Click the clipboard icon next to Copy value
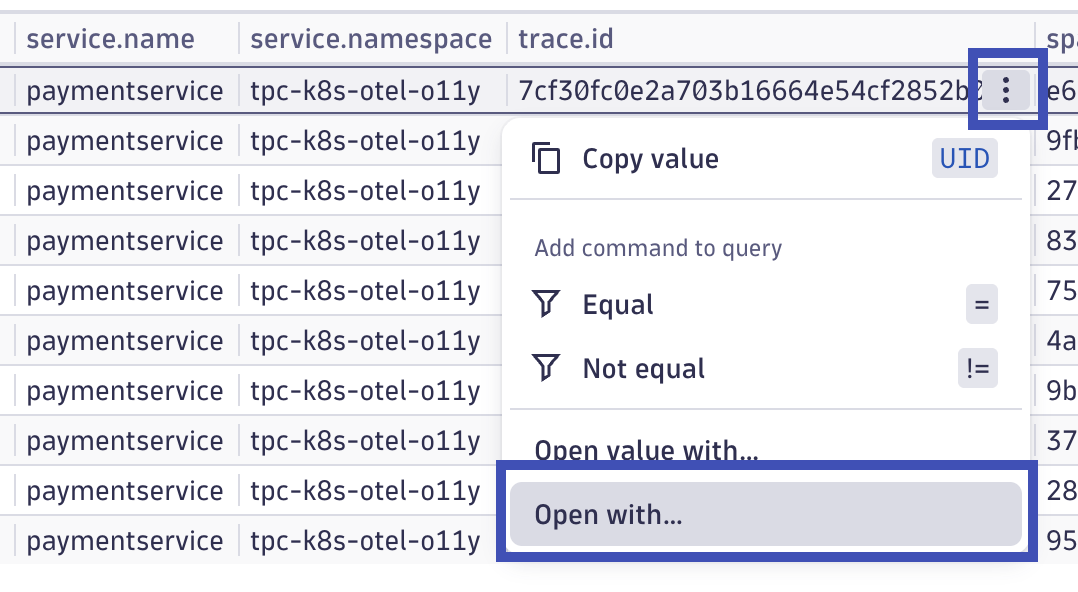 pyautogui.click(x=547, y=158)
